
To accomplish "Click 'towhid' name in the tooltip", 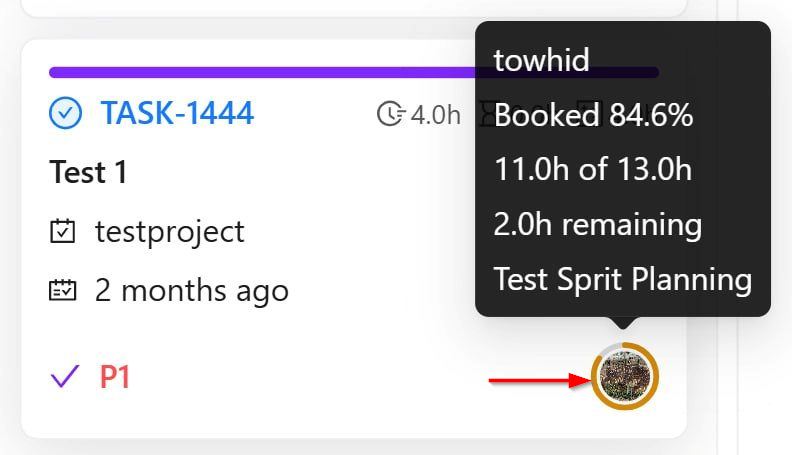I will tap(541, 60).
